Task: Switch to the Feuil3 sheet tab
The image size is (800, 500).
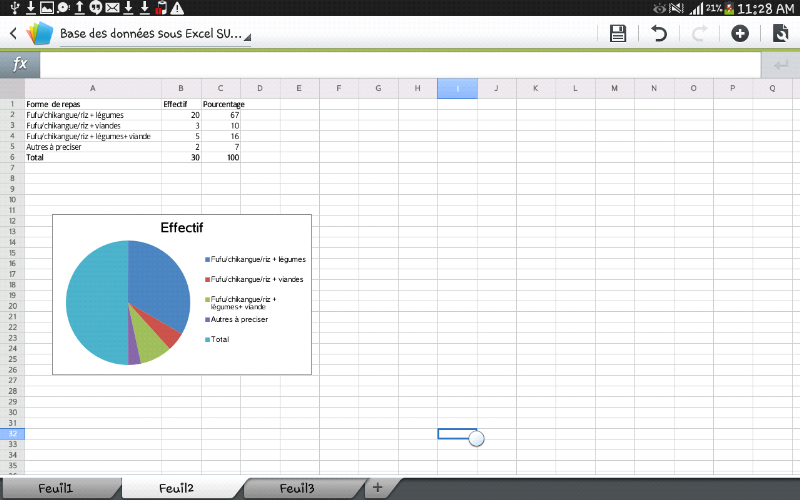Action: pos(297,488)
